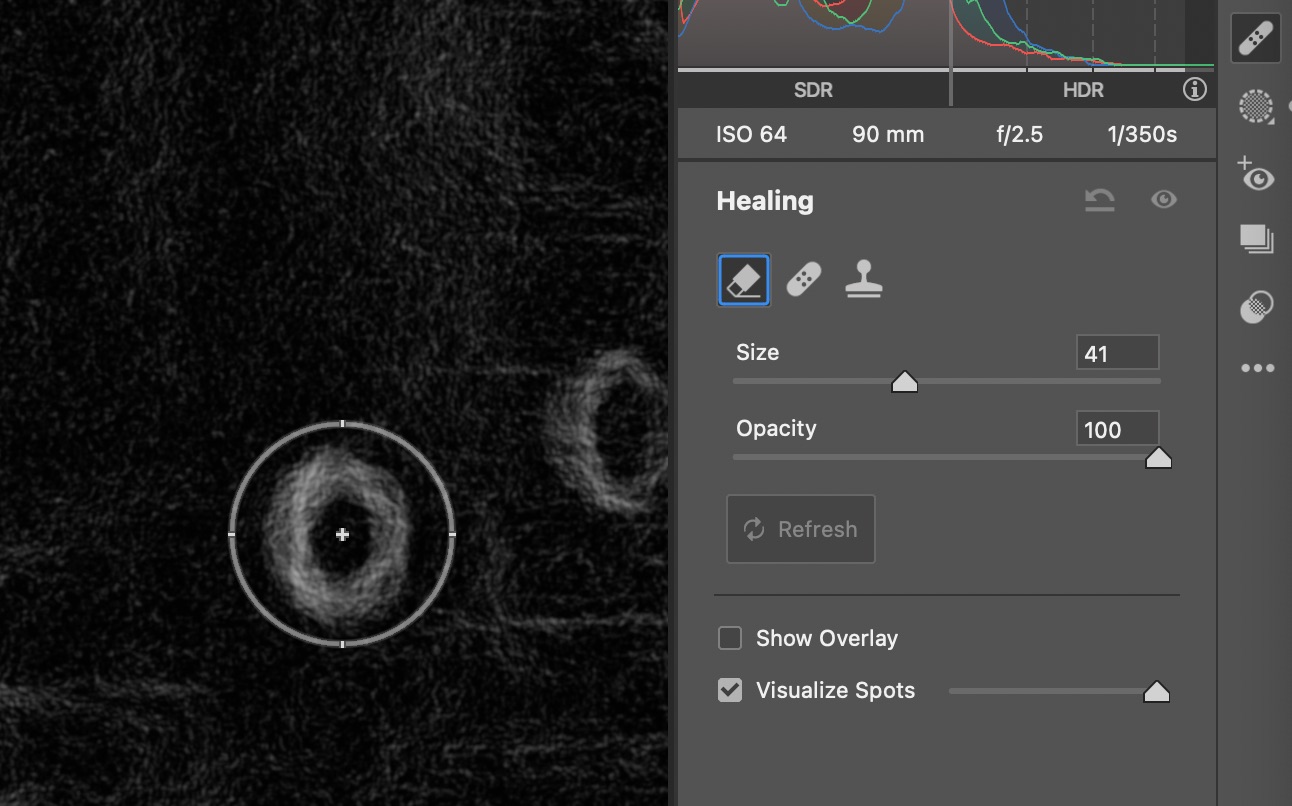The height and width of the screenshot is (806, 1292).
Task: Open the three-dot more options menu
Action: 1257,368
